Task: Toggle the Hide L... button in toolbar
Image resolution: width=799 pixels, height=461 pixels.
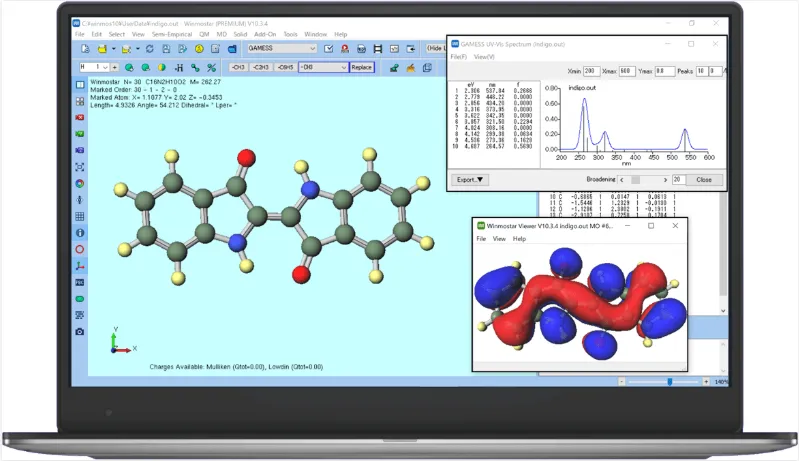Action: pyautogui.click(x=436, y=48)
